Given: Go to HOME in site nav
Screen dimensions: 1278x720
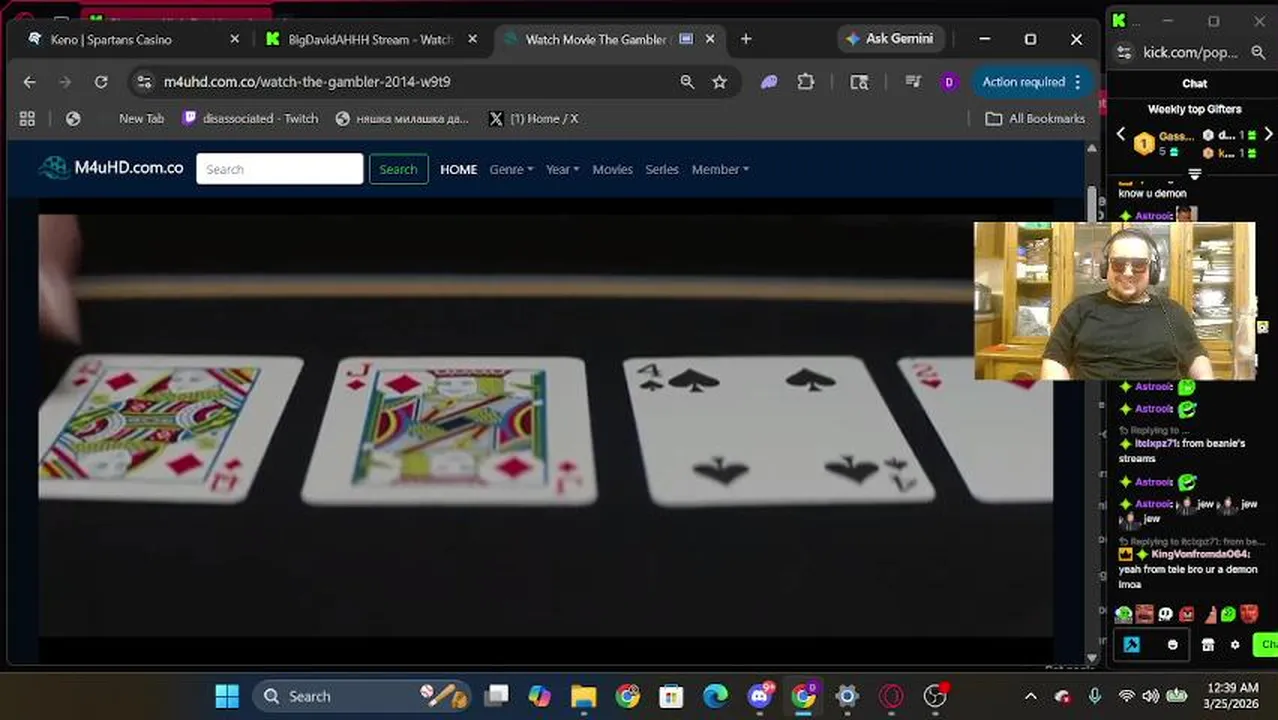Looking at the screenshot, I should click(x=459, y=169).
